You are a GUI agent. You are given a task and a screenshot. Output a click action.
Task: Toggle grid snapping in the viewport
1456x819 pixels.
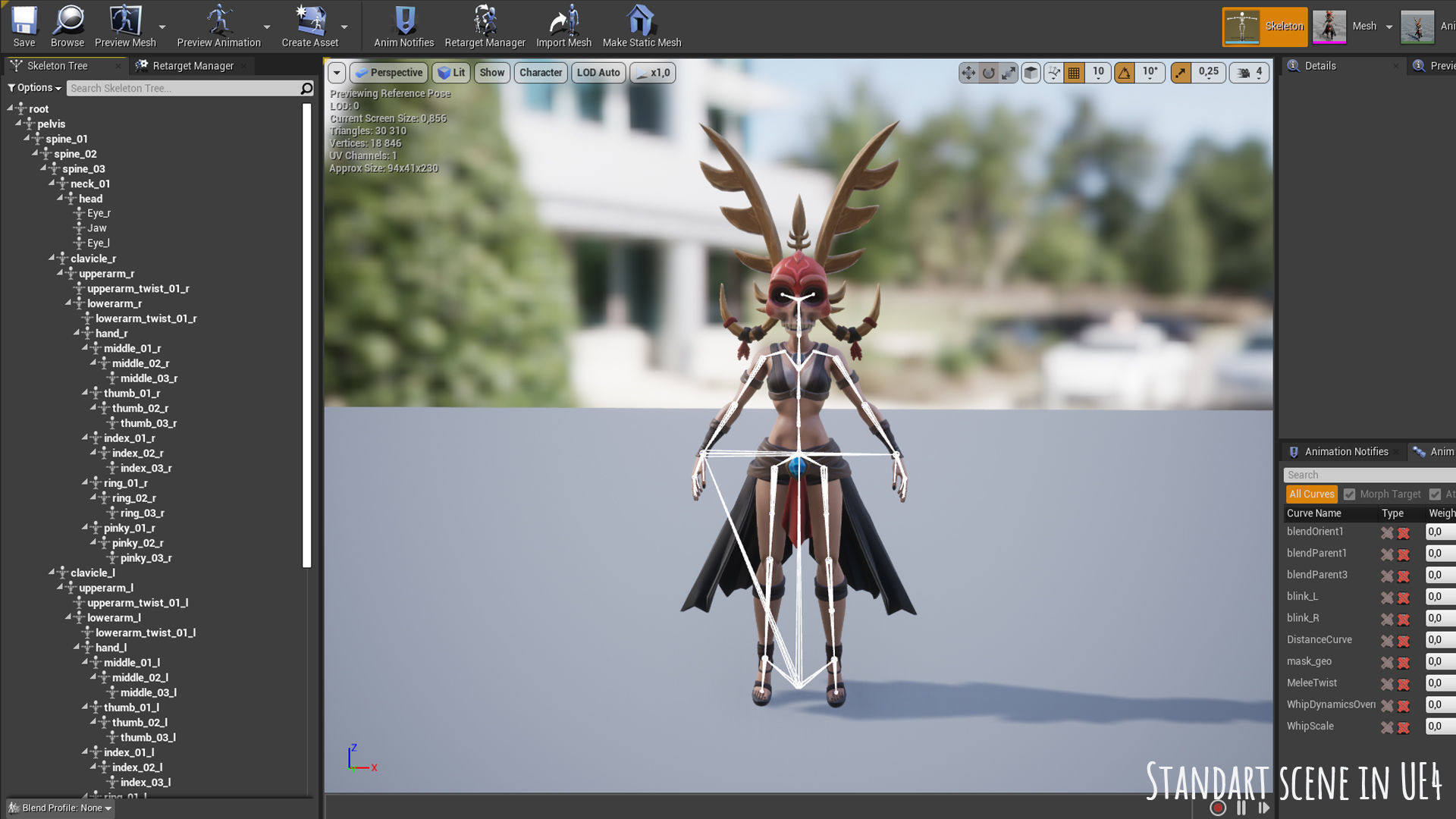coord(1074,73)
